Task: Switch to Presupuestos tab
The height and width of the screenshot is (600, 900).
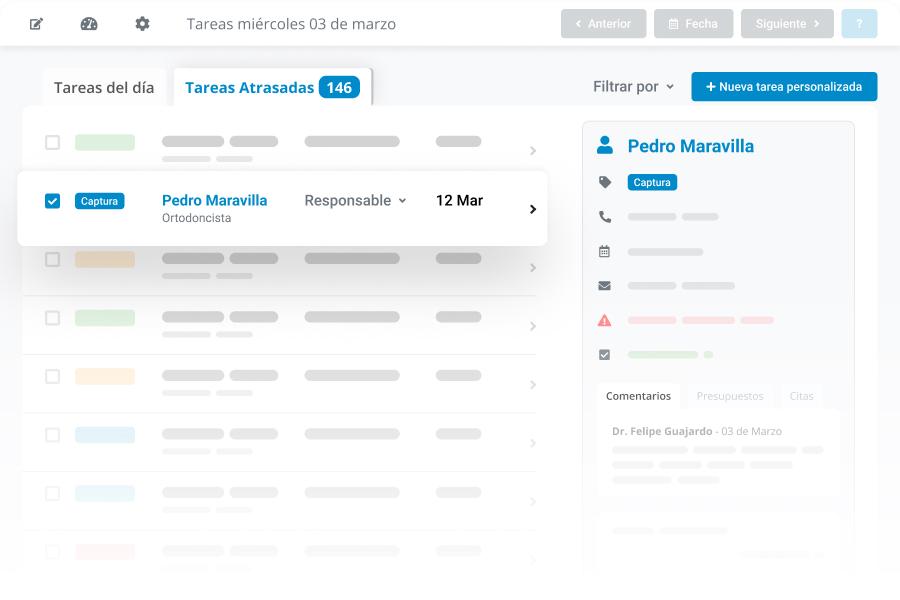Action: coord(730,396)
